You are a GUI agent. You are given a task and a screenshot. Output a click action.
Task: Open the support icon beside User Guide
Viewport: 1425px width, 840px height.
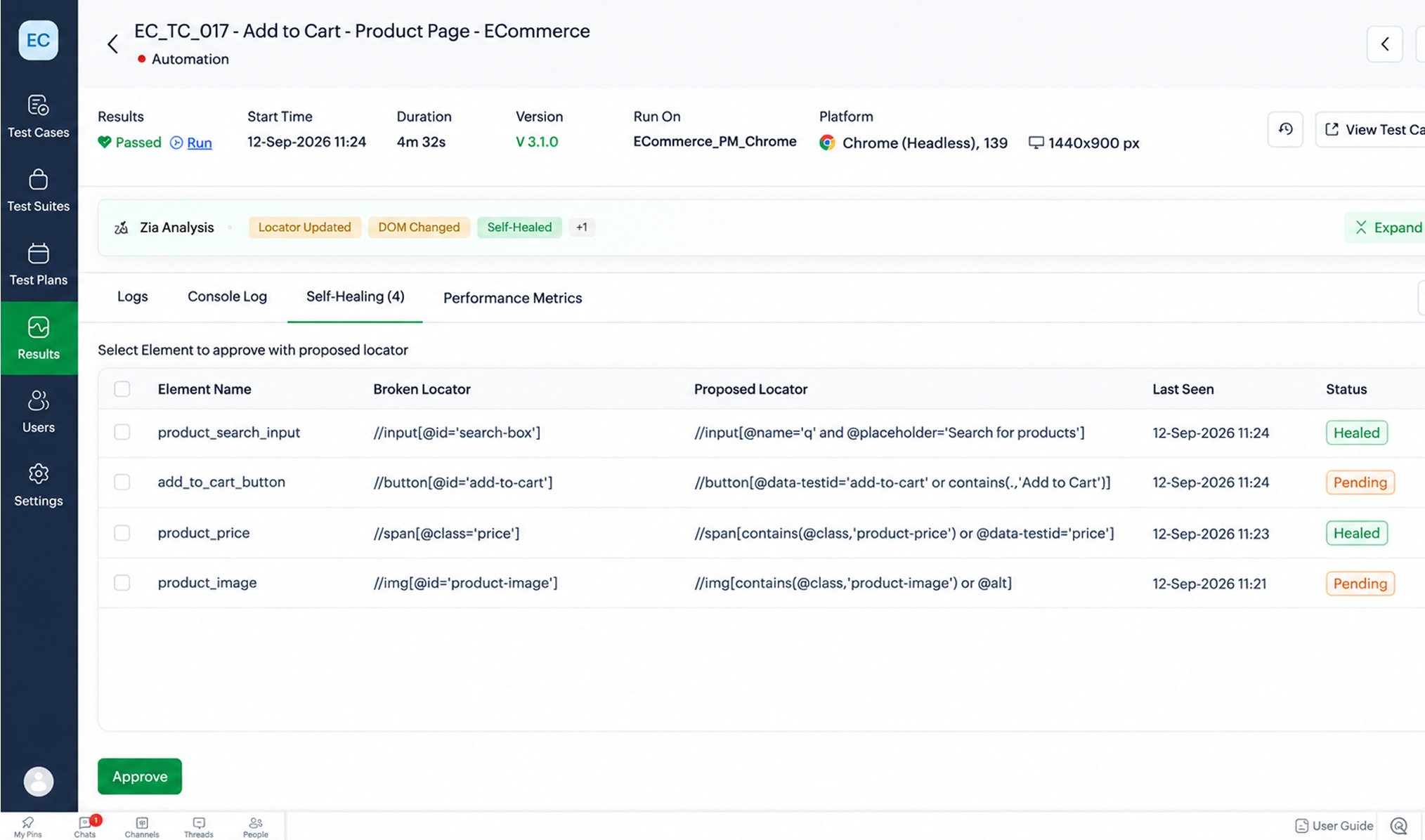point(1399,826)
